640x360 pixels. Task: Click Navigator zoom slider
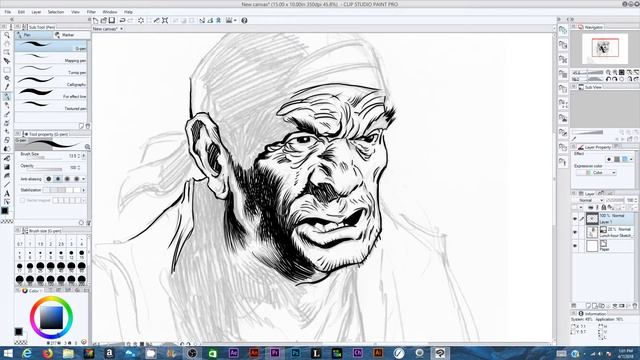(595, 73)
